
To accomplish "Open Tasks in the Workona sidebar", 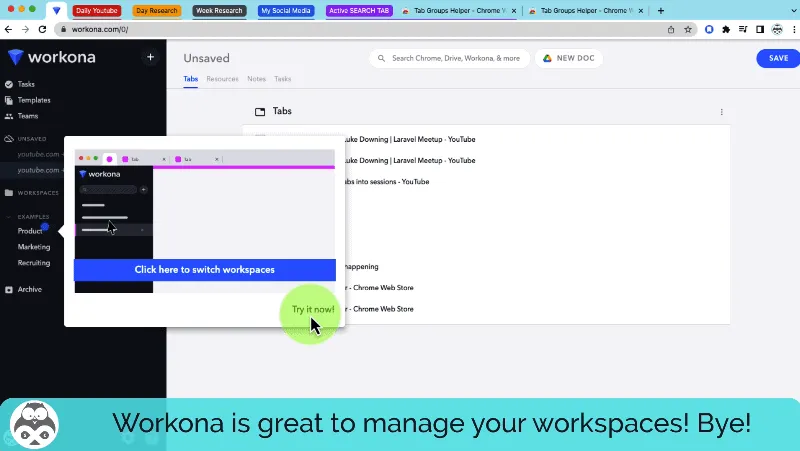I will pyautogui.click(x=26, y=84).
